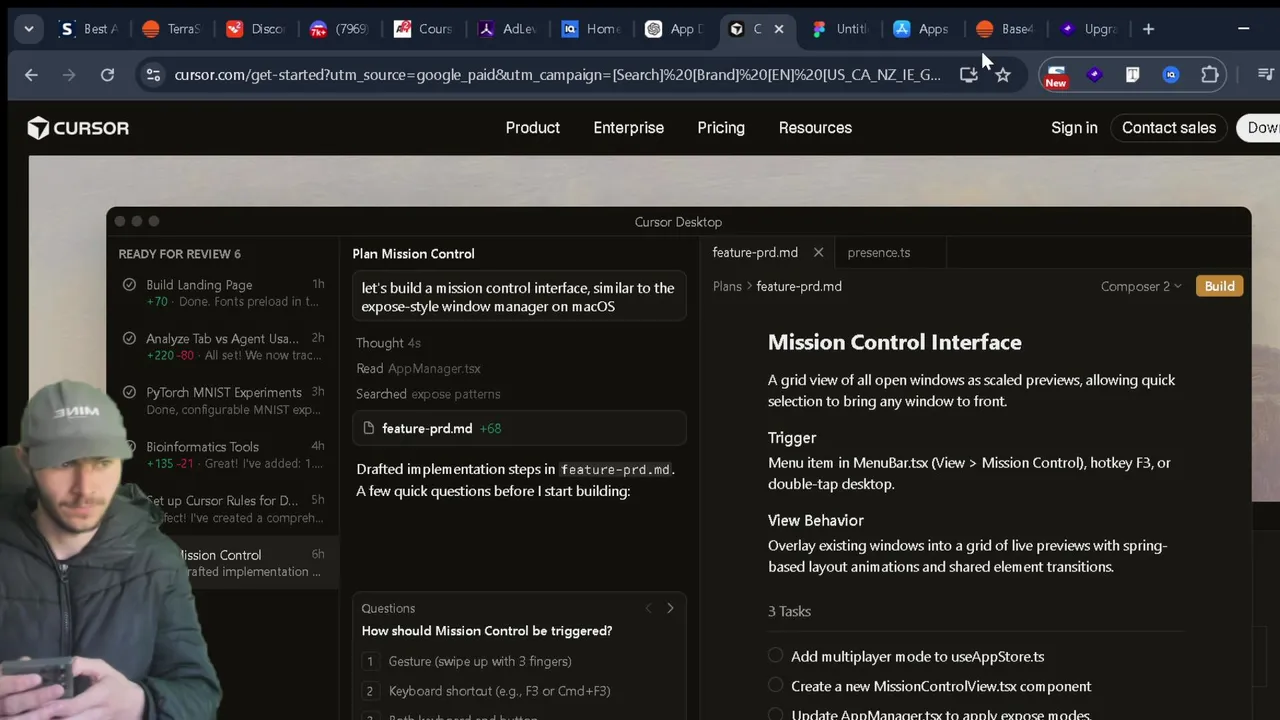Click the Plans breadcrumb

click(727, 286)
